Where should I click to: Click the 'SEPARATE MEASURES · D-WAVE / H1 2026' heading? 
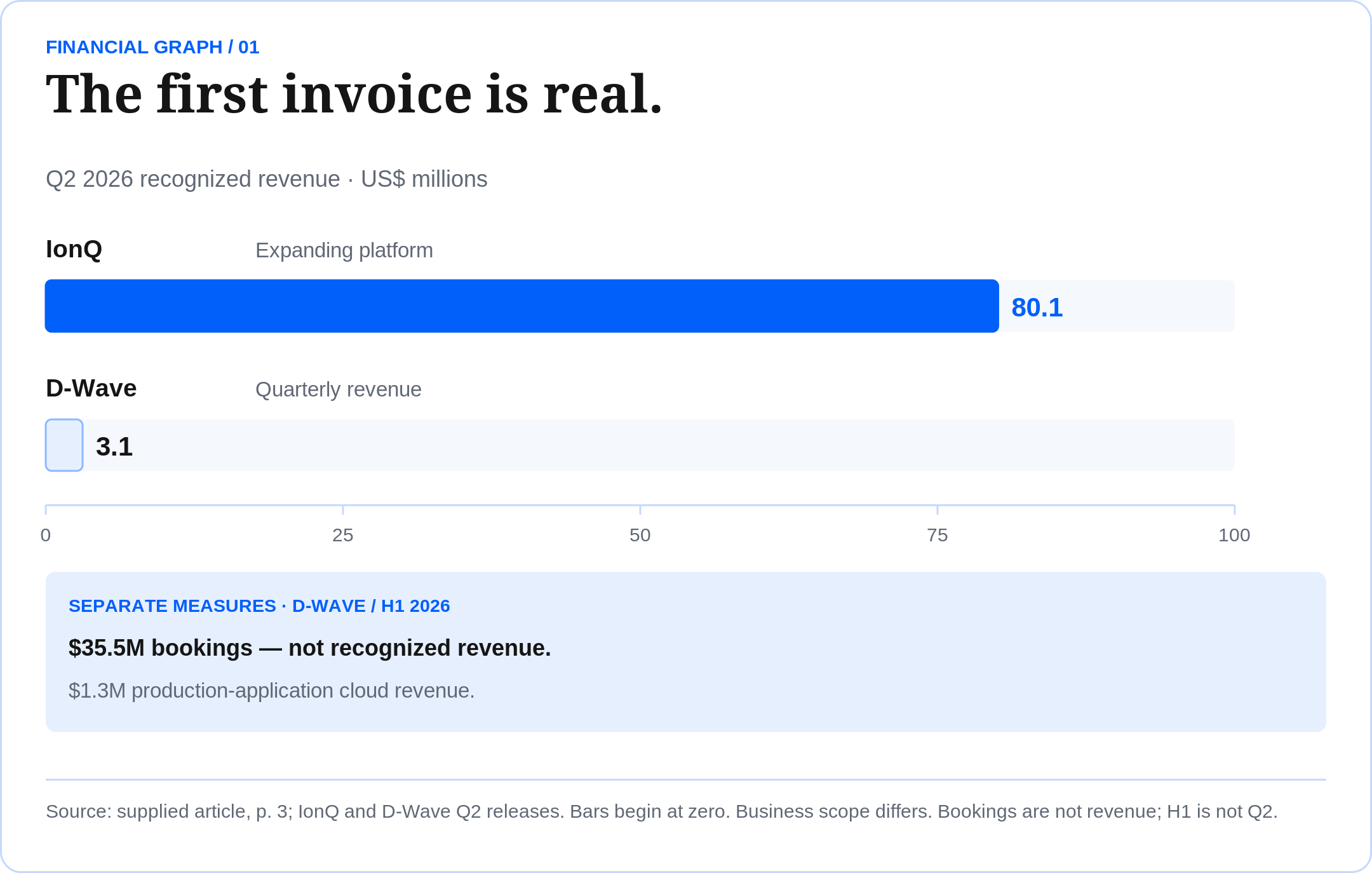tap(259, 606)
